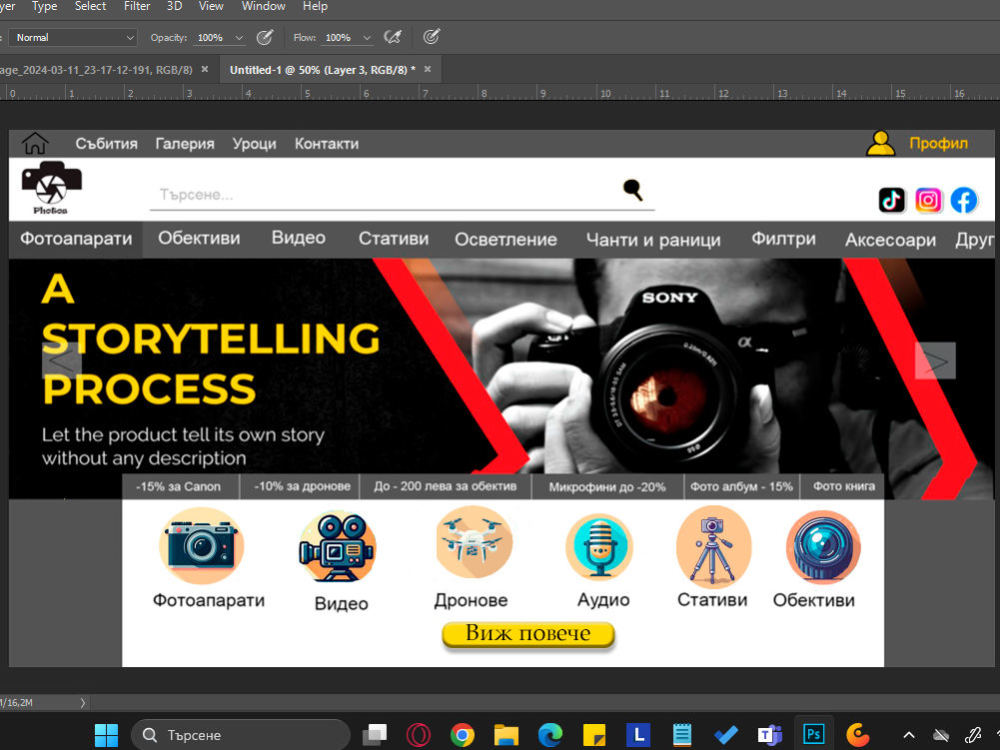Click the Flow 100% value field

coord(339,38)
